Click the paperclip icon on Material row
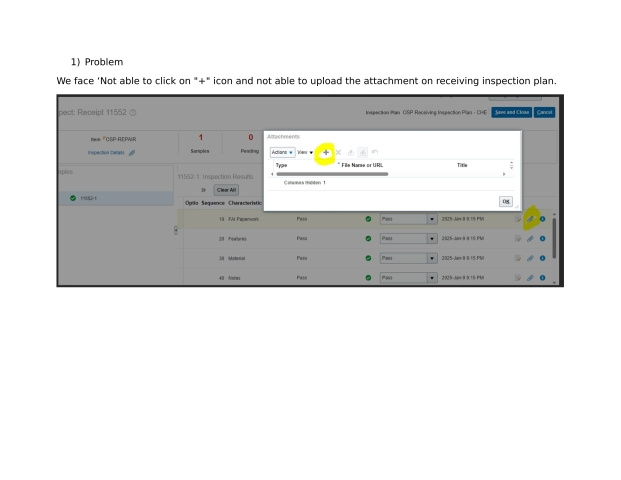Image resolution: width=621 pixels, height=480 pixels. (530, 258)
